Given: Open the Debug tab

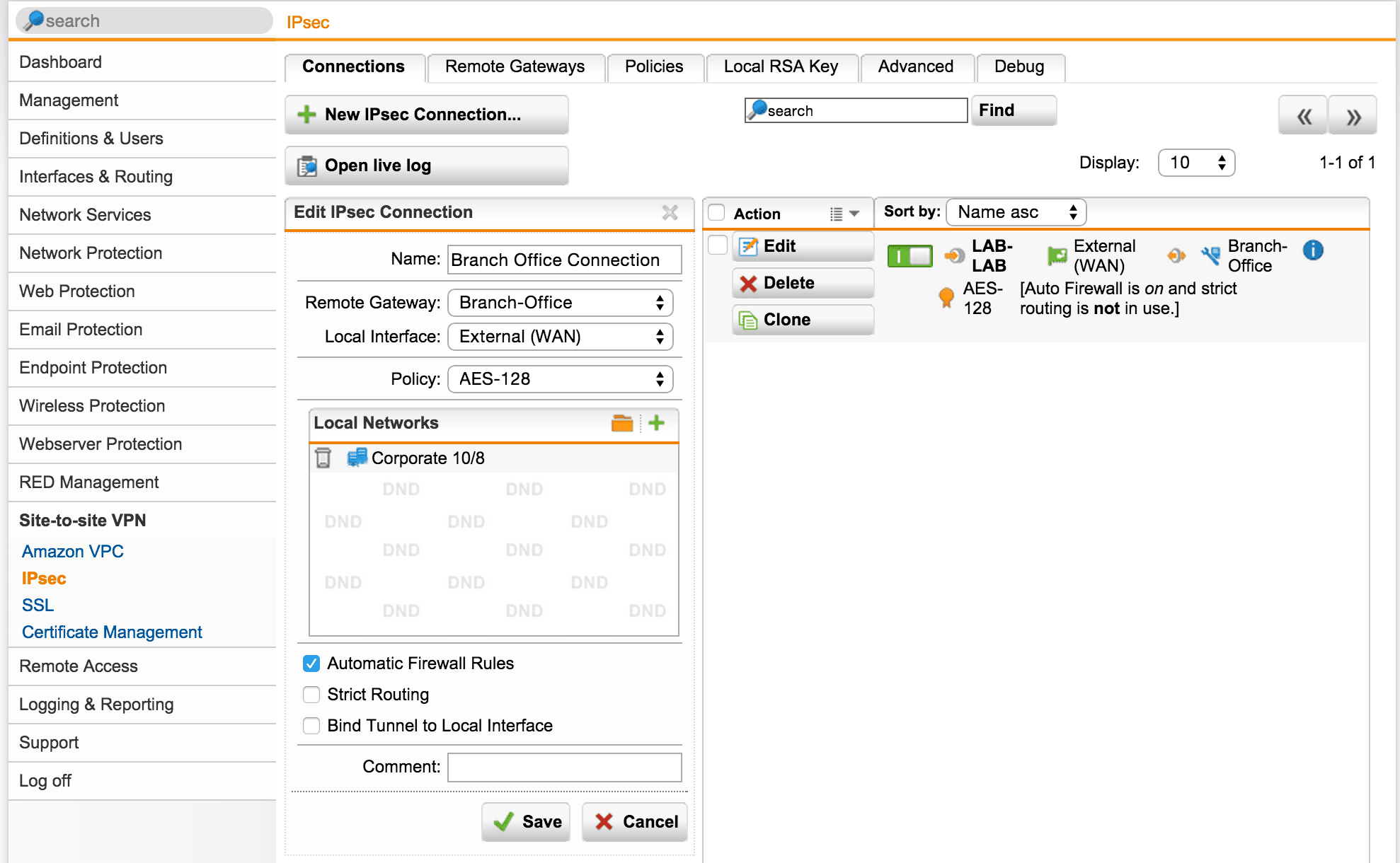Looking at the screenshot, I should tap(1019, 67).
